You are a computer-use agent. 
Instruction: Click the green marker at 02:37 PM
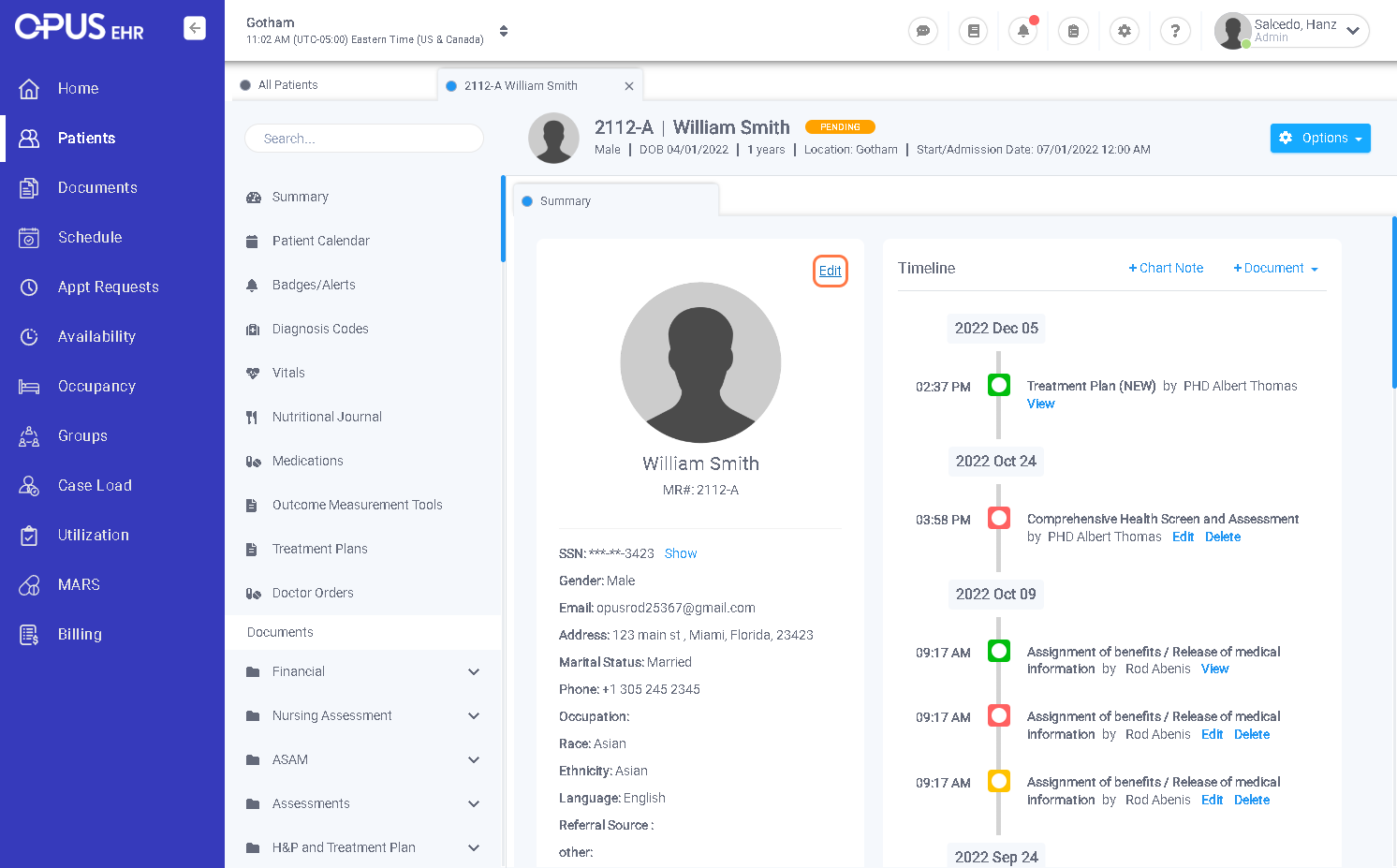[999, 385]
